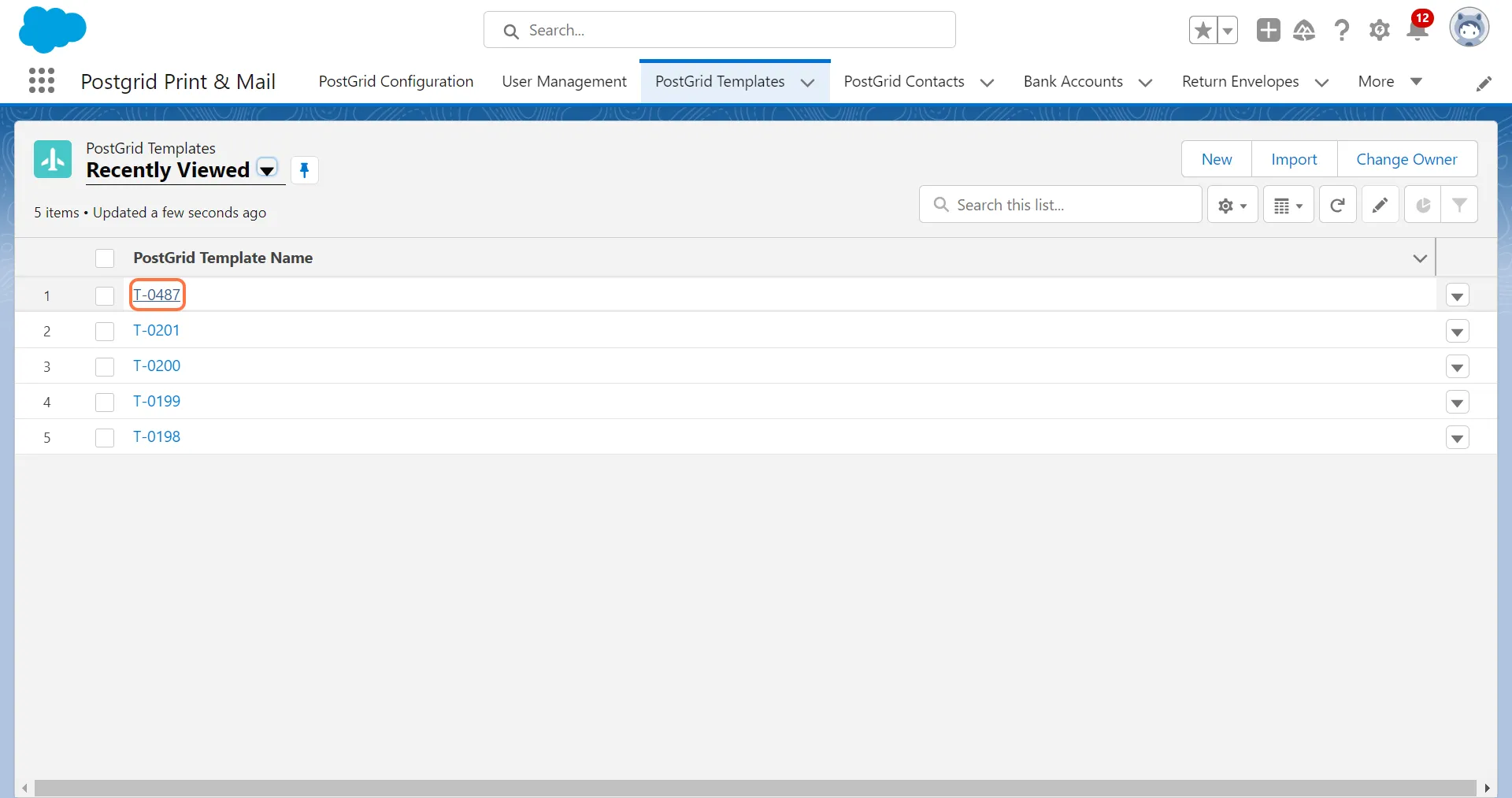Go to the User Management tab

point(564,81)
